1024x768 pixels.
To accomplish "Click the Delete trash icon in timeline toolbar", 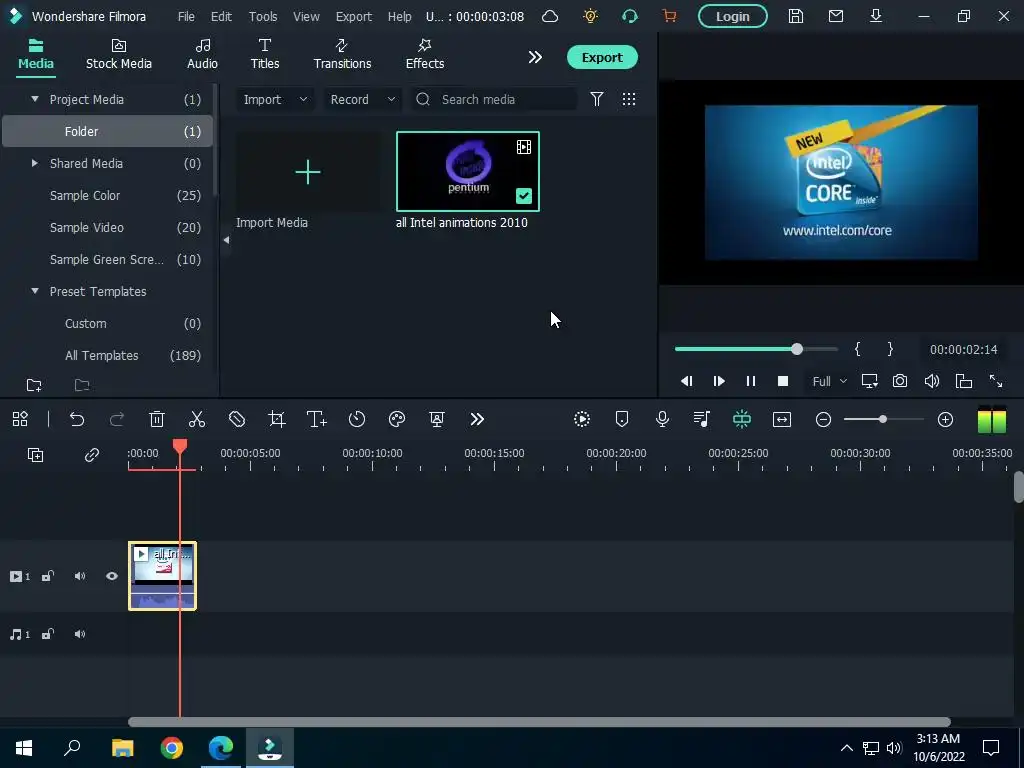I will click(157, 419).
